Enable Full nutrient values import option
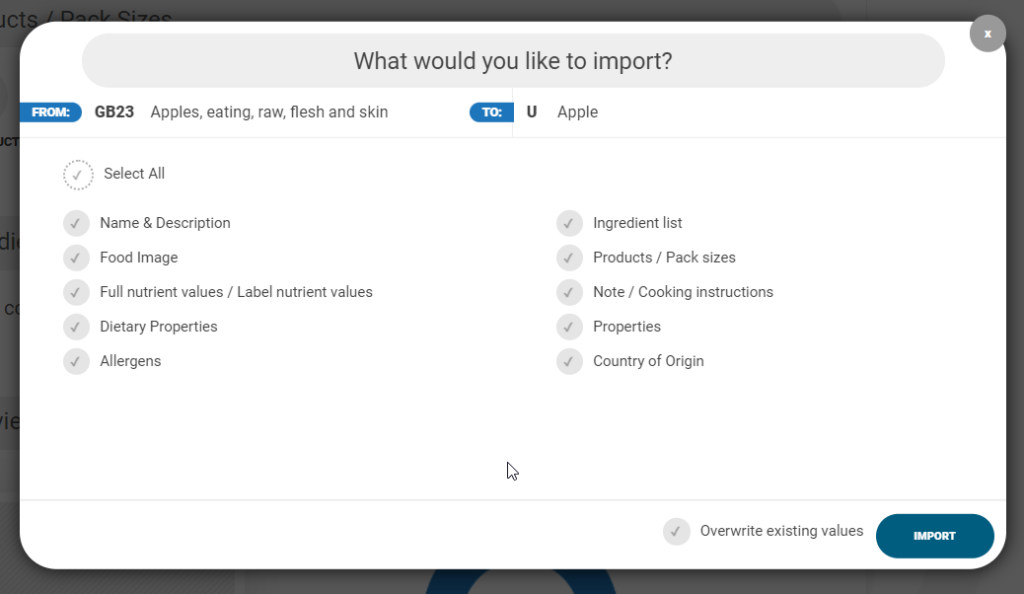Screen dimensions: 1024x594 (77, 292)
